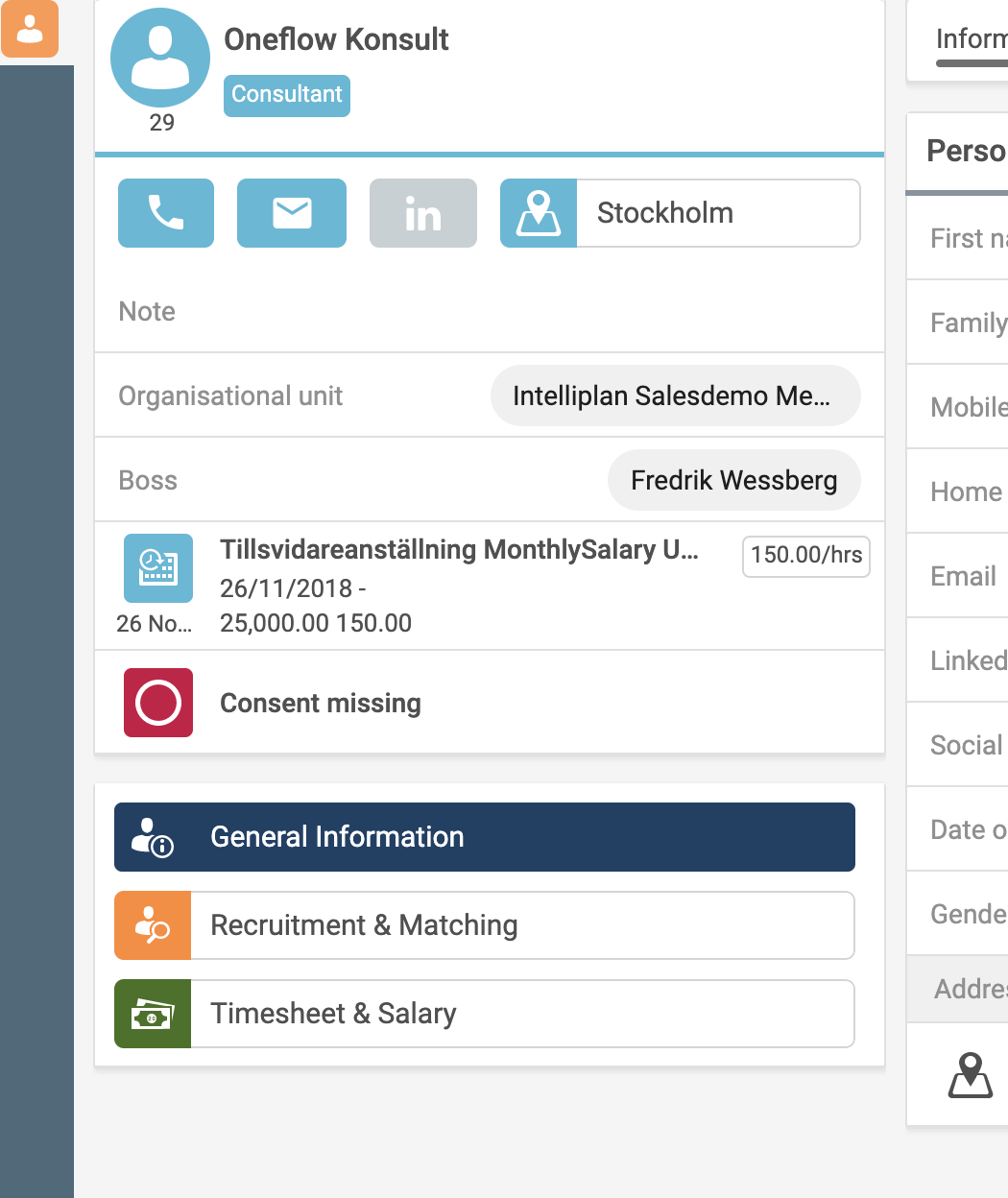Click the 150.00/hrs rate badge

(x=806, y=556)
